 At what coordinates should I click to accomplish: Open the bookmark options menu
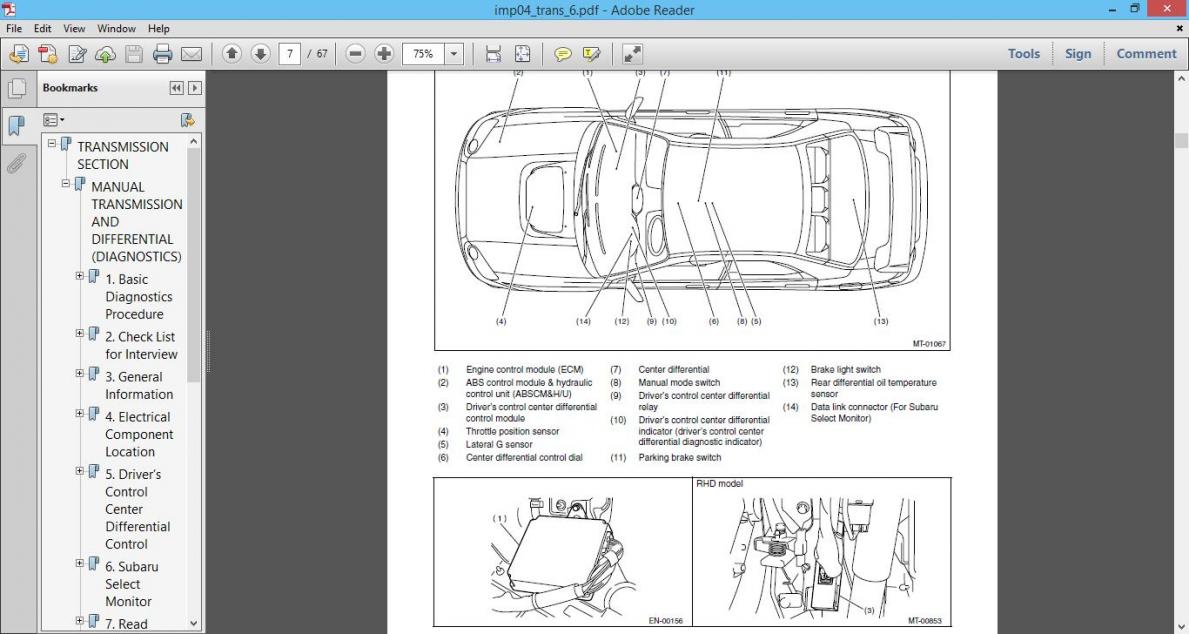[x=51, y=119]
